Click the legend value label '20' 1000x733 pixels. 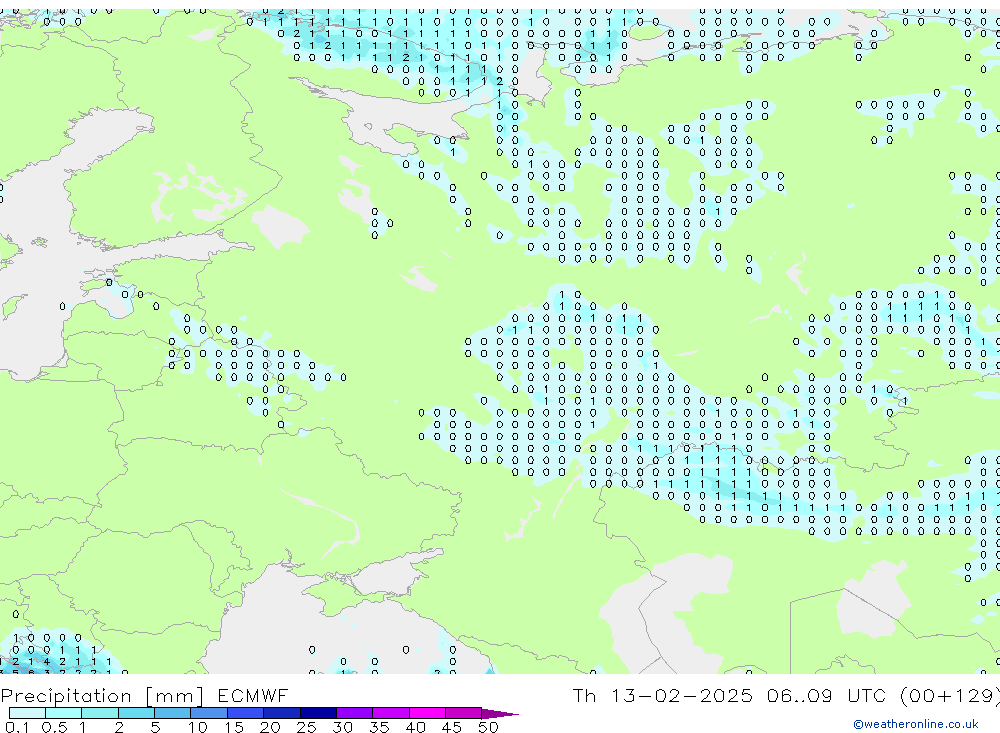click(270, 727)
